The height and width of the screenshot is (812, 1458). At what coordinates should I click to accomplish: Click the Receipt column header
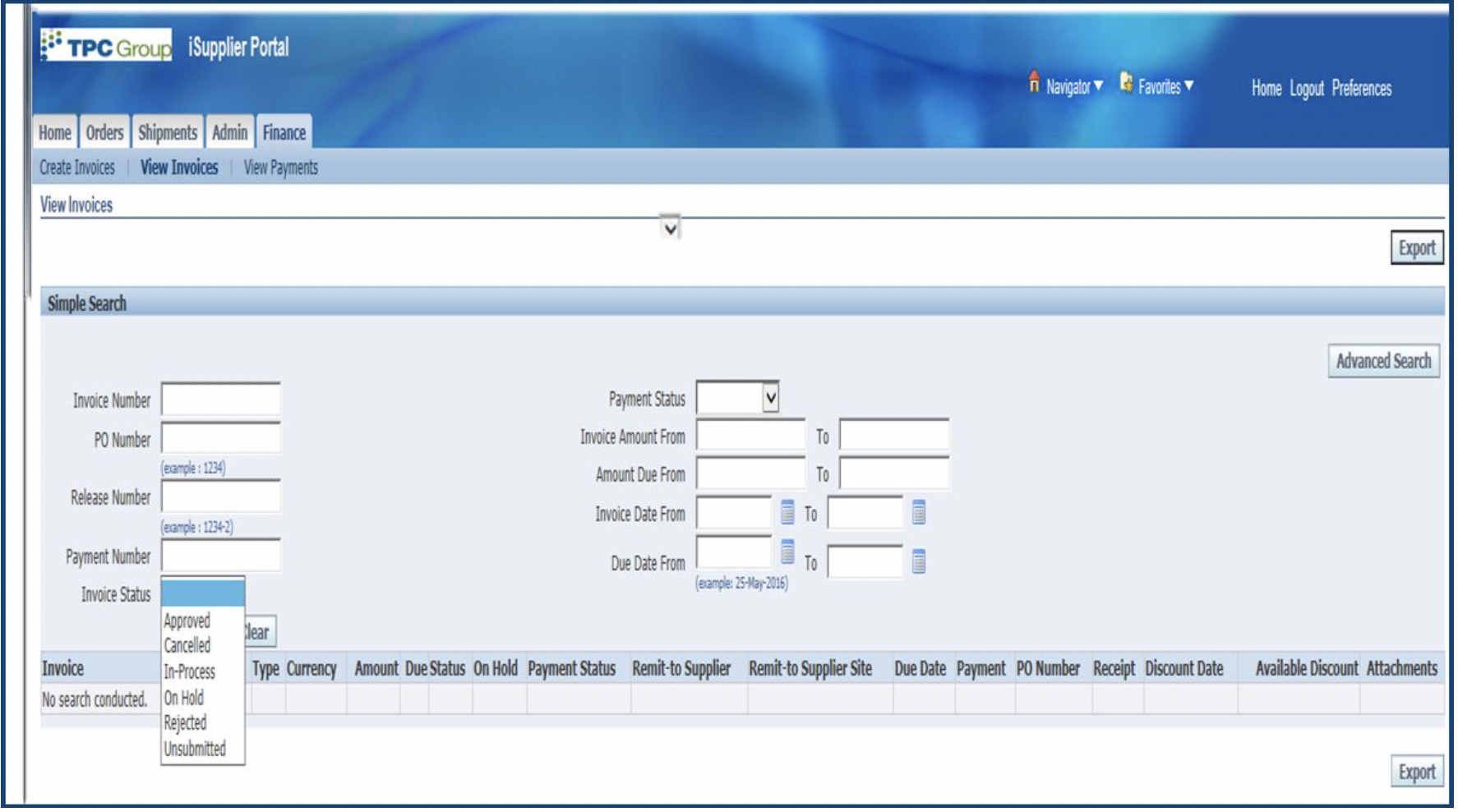1114,668
